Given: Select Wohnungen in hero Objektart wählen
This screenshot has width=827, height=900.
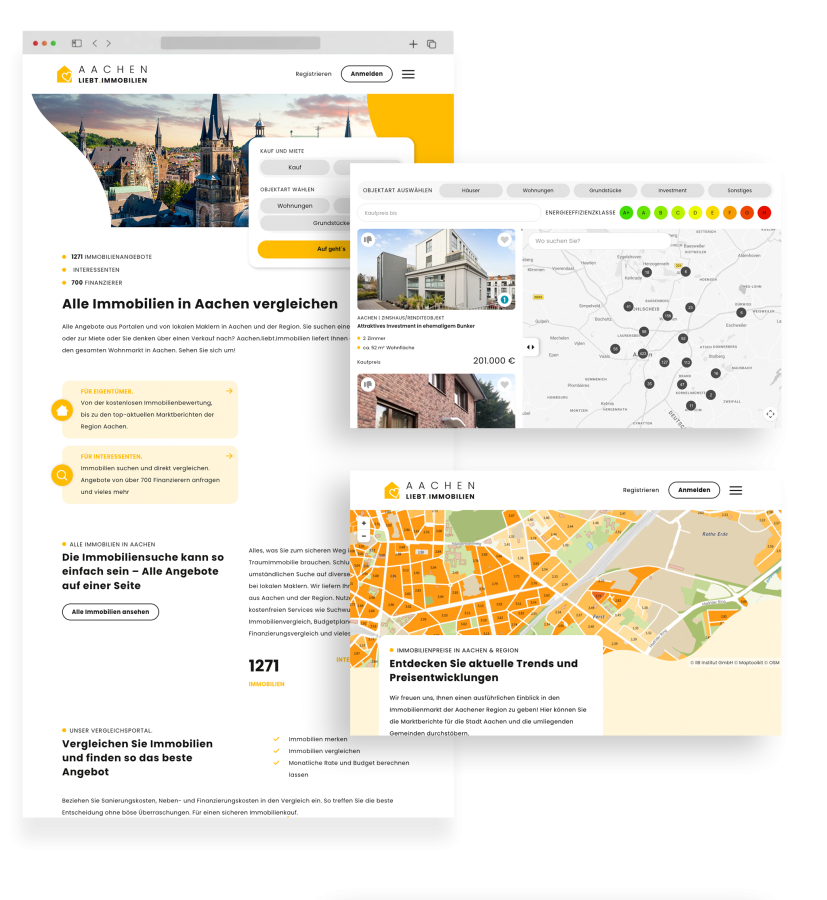Looking at the screenshot, I should [x=295, y=205].
